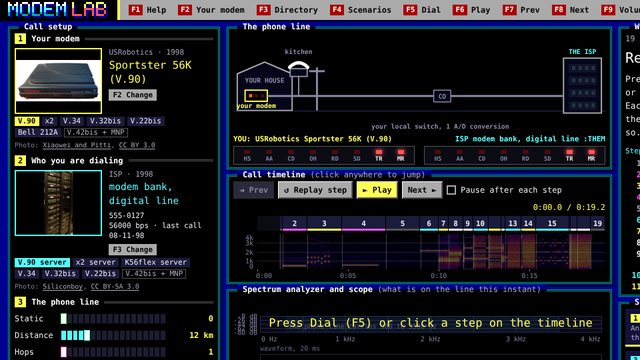Screen dimensions: 640x360
Task: Jump to step 2 on the call timeline
Action: (294, 224)
